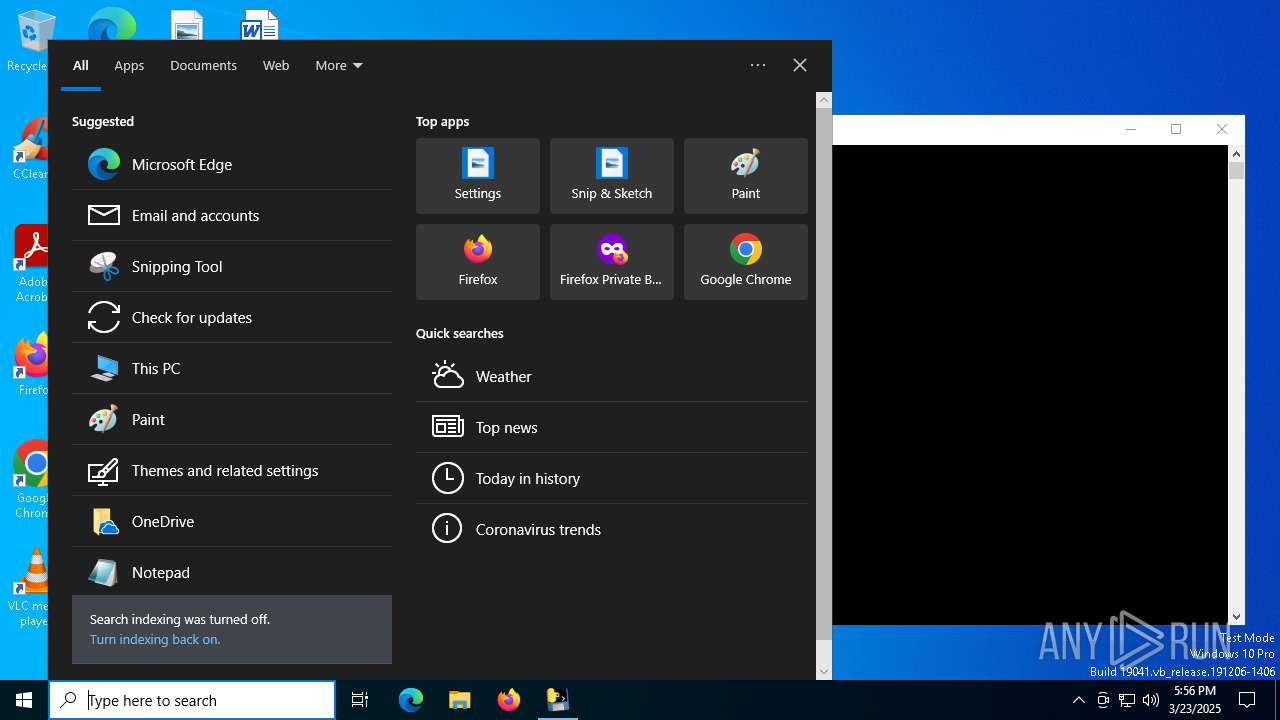Close the search panel

click(800, 65)
